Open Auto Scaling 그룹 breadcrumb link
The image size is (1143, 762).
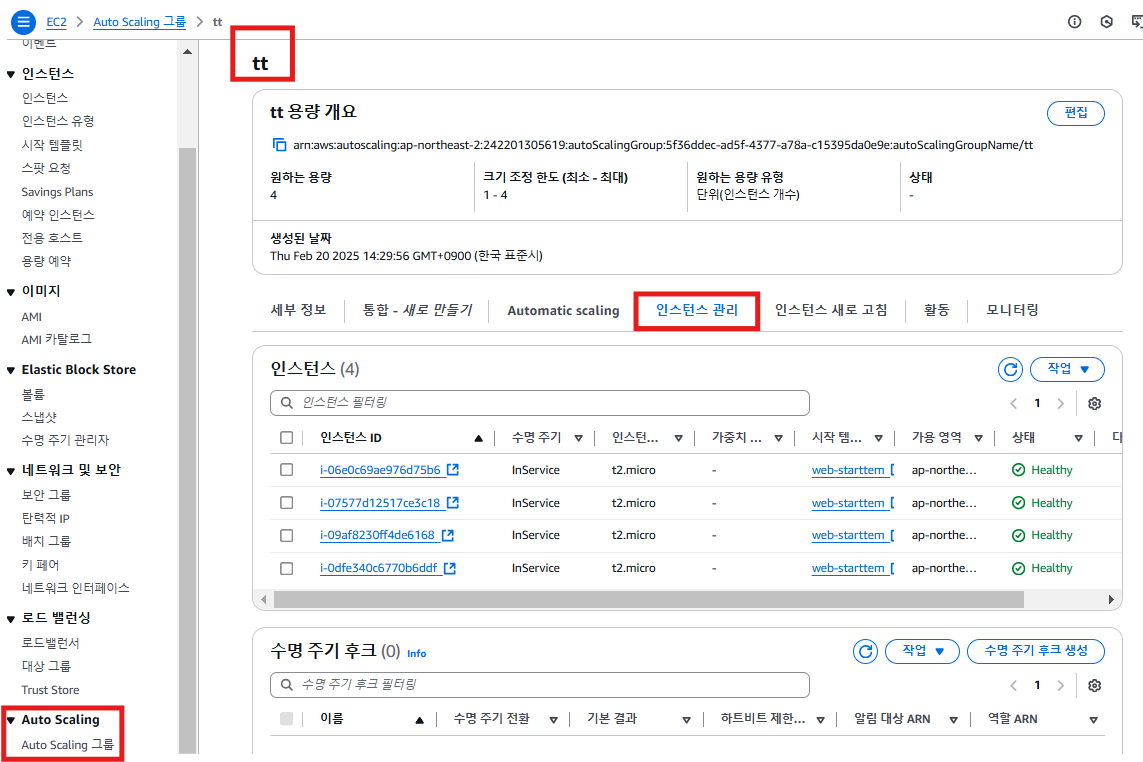pyautogui.click(x=139, y=22)
